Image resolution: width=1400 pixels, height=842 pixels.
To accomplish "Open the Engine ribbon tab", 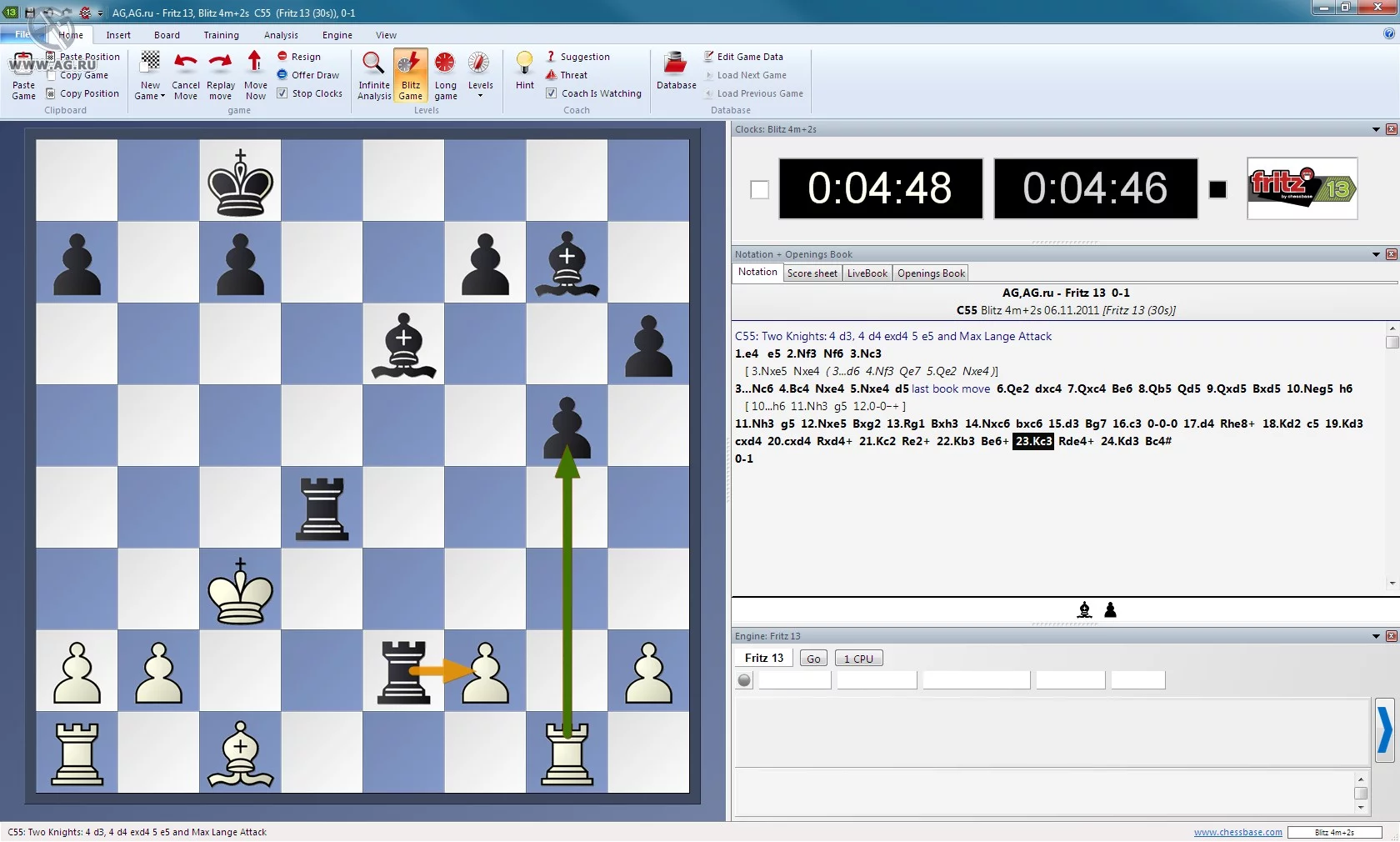I will coord(337,35).
